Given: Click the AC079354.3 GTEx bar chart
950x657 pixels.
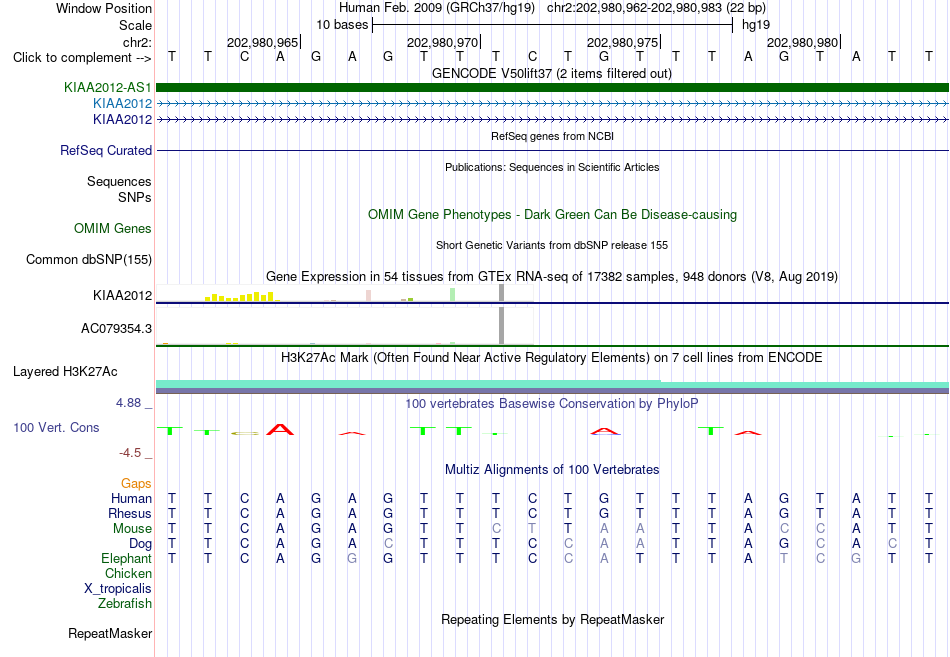Looking at the screenshot, I should coord(345,326).
